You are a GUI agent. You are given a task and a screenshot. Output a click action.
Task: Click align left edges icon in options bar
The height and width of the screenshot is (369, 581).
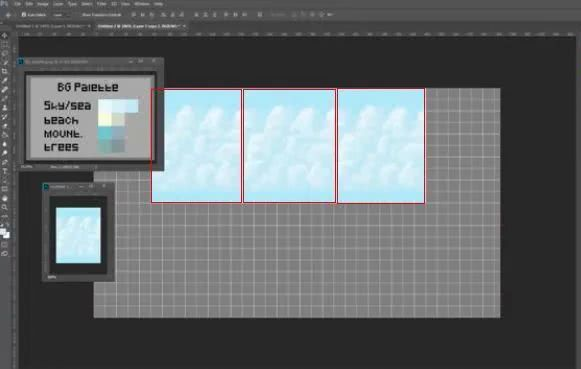(163, 15)
